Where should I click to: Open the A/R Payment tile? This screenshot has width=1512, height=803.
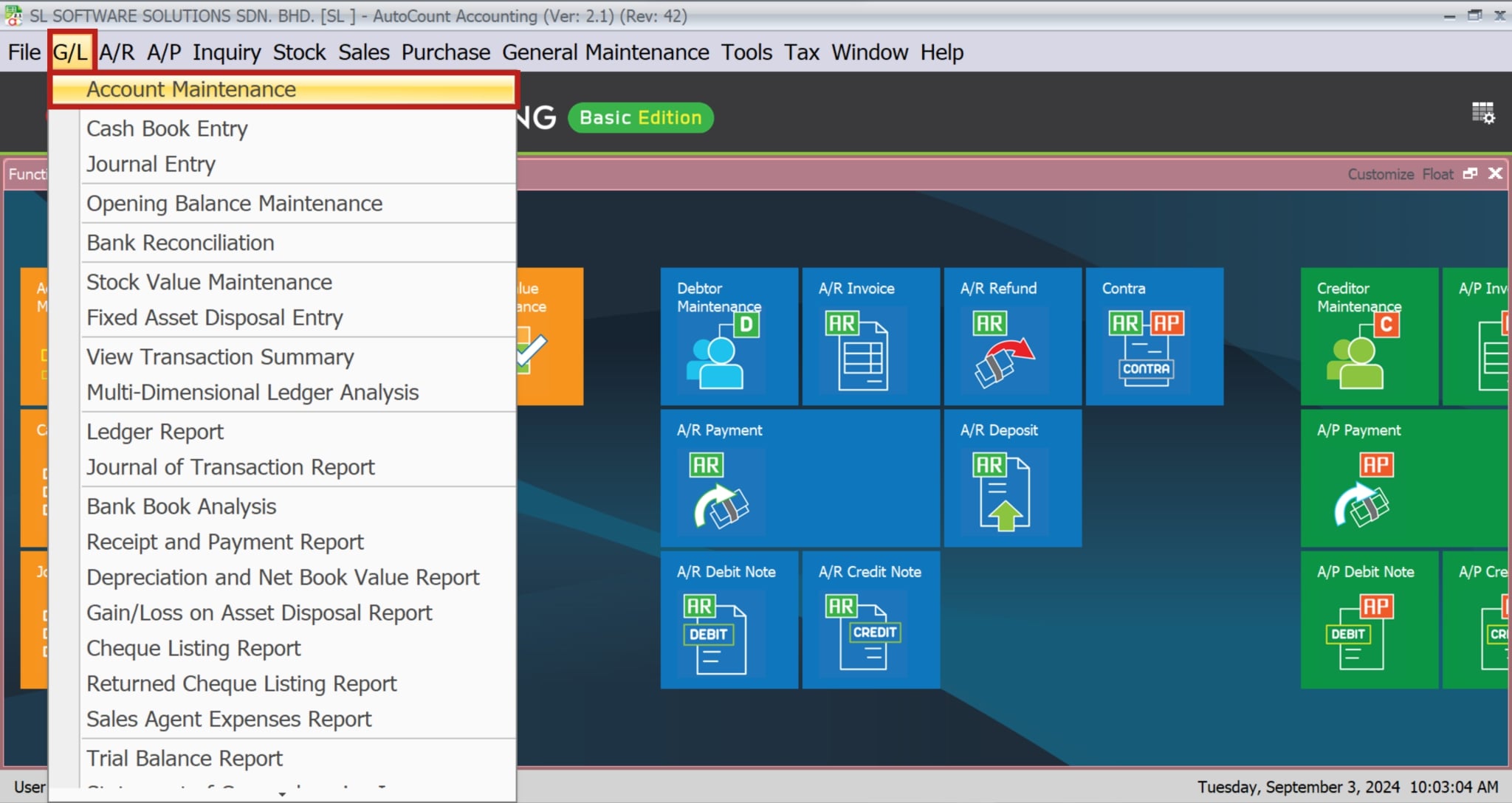point(799,478)
